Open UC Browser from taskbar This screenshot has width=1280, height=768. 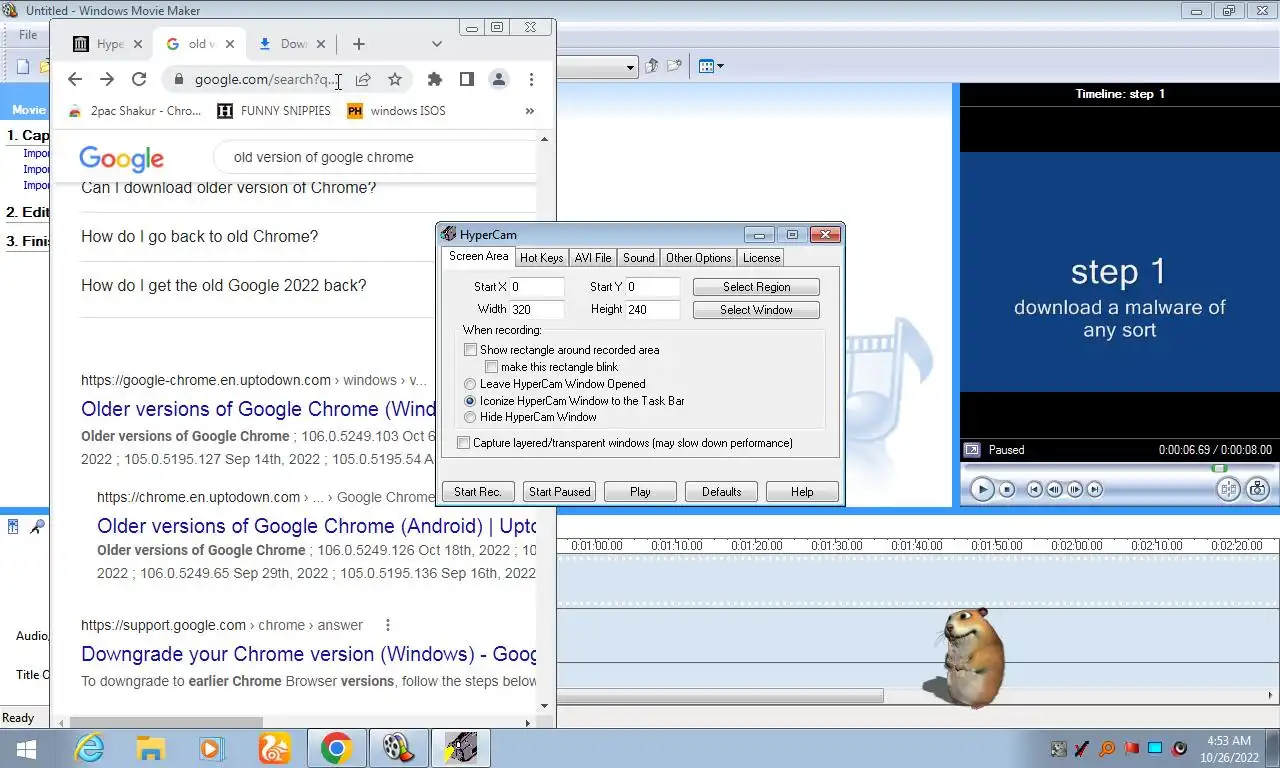click(275, 747)
